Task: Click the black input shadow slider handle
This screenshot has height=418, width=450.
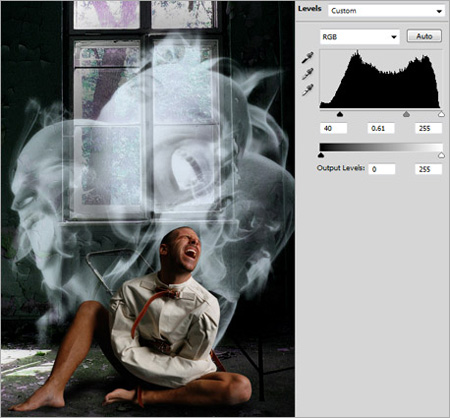Action: tap(340, 114)
